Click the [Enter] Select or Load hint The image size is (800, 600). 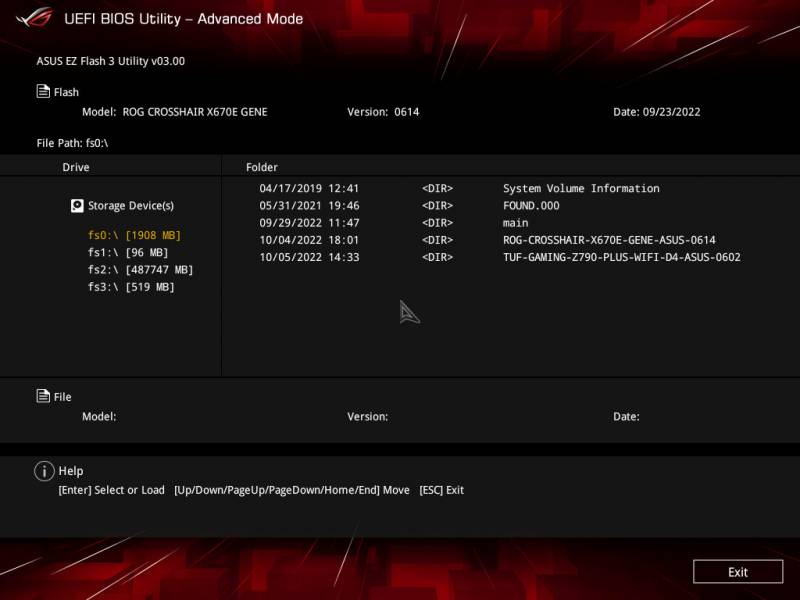[x=111, y=490]
